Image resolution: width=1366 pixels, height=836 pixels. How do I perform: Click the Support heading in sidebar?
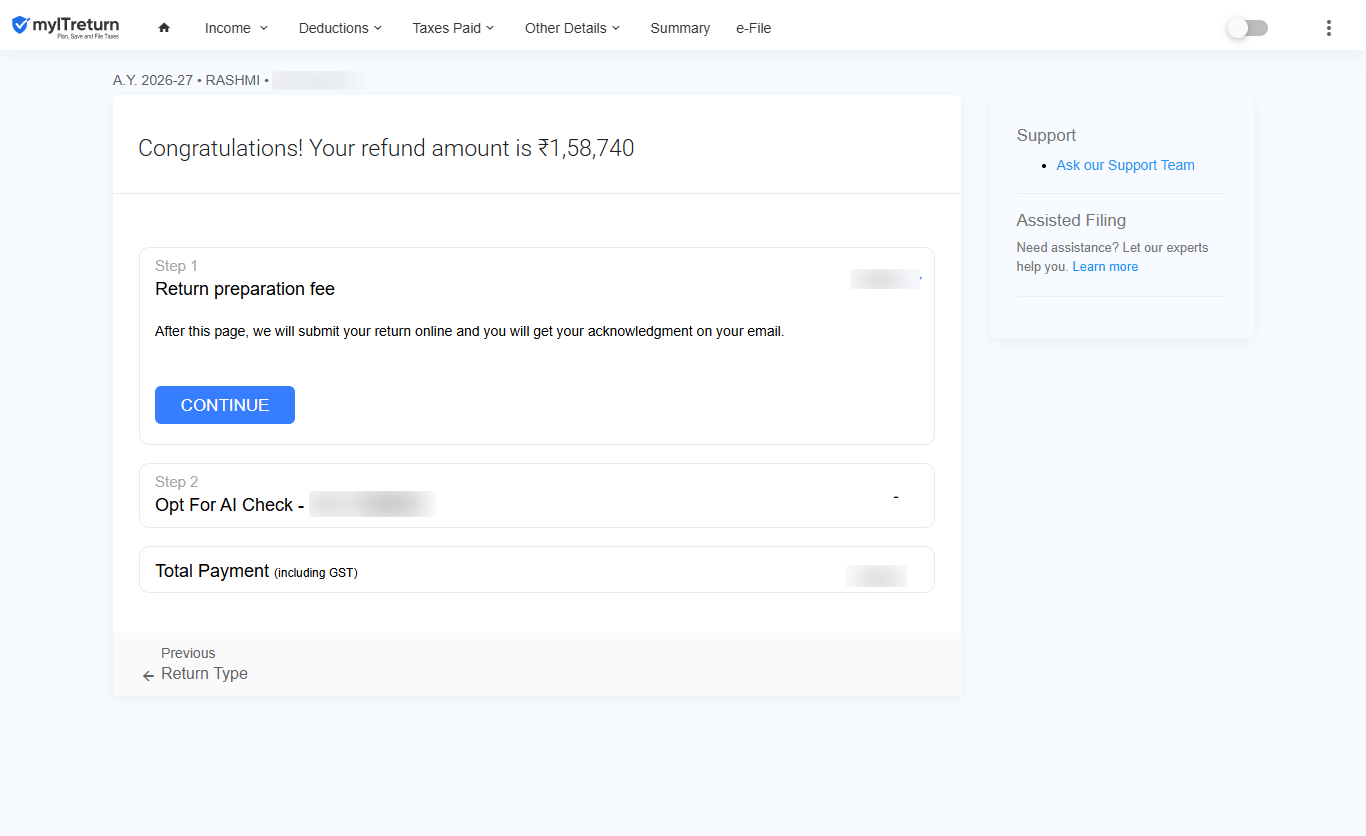pyautogui.click(x=1046, y=135)
